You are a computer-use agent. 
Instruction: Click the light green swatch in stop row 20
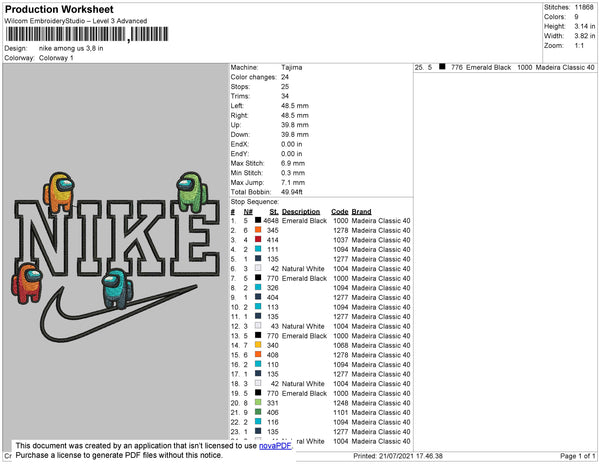pyautogui.click(x=258, y=402)
